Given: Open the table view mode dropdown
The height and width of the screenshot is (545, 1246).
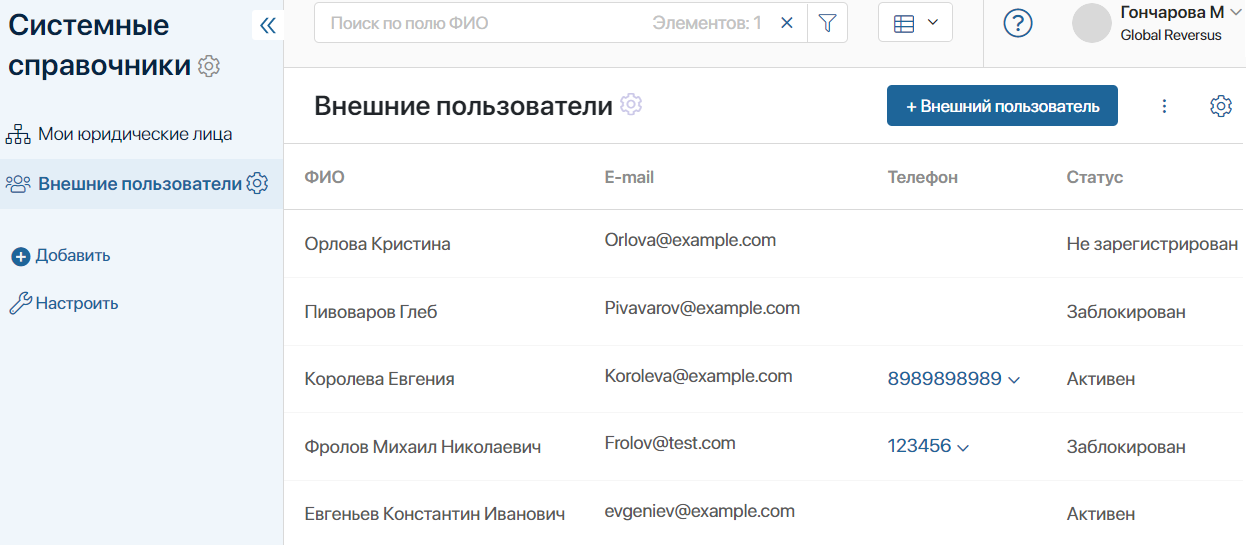Looking at the screenshot, I should 915,23.
